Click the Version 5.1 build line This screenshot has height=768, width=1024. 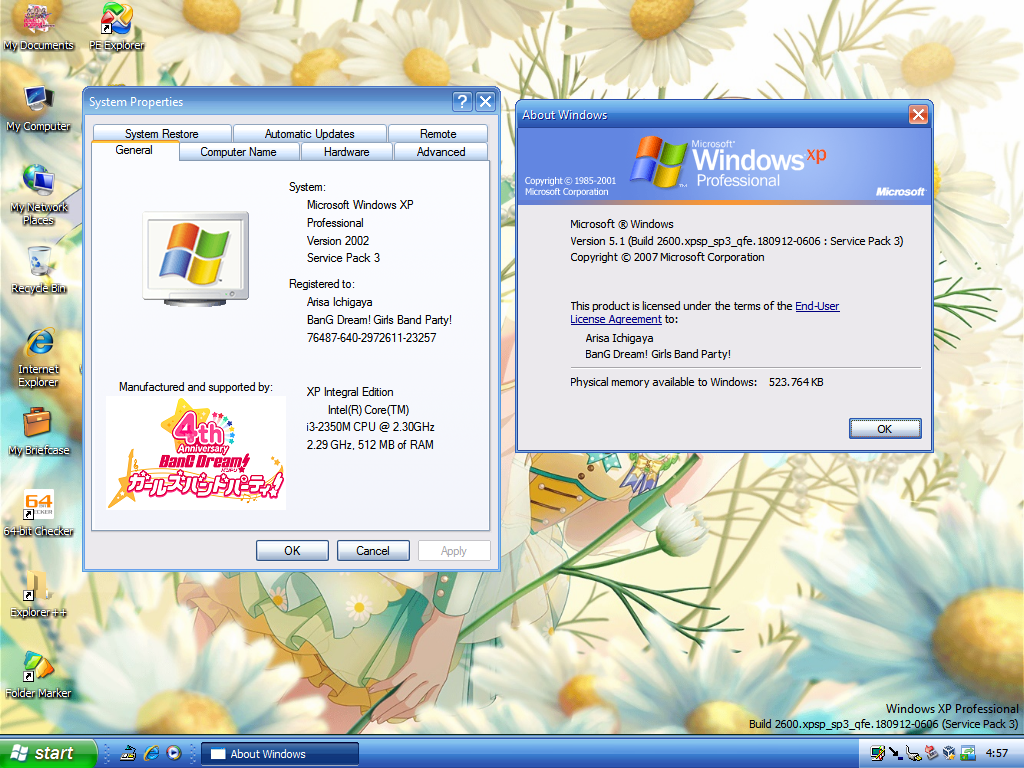coord(737,241)
